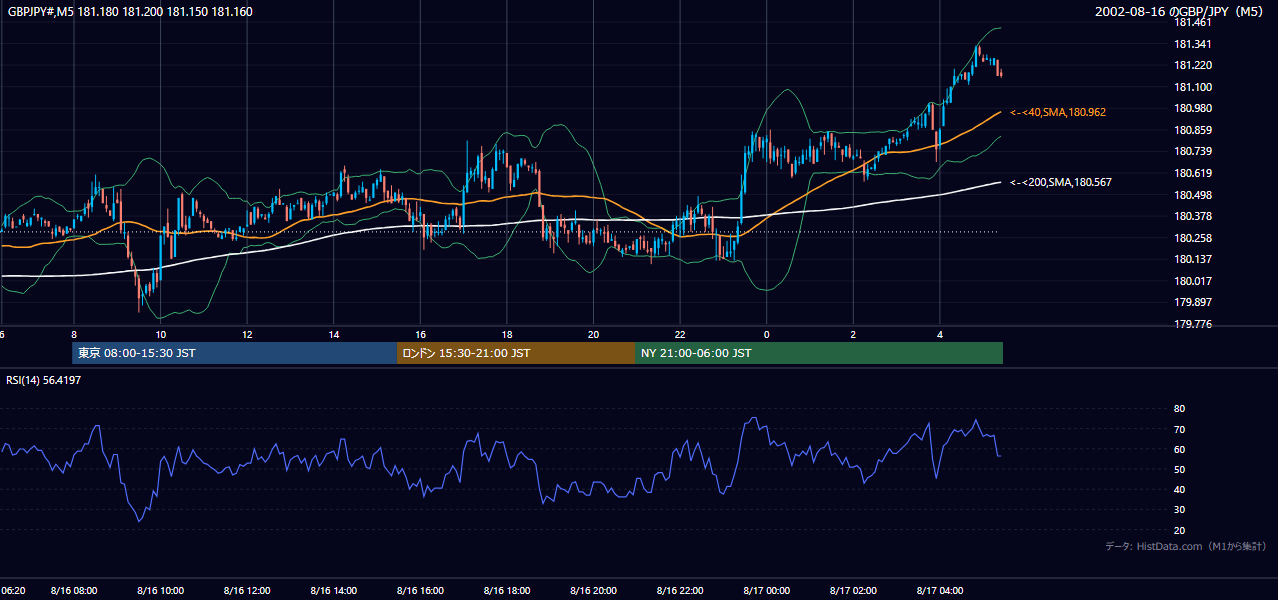Click price scale value 181.220

pos(1193,66)
